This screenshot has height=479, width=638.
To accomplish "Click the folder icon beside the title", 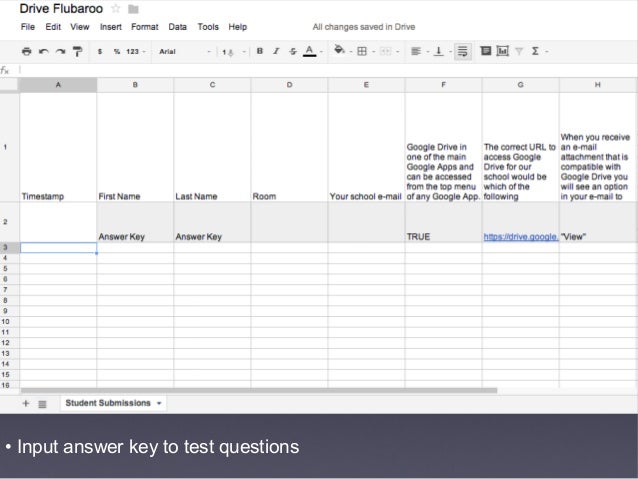I will pos(133,8).
